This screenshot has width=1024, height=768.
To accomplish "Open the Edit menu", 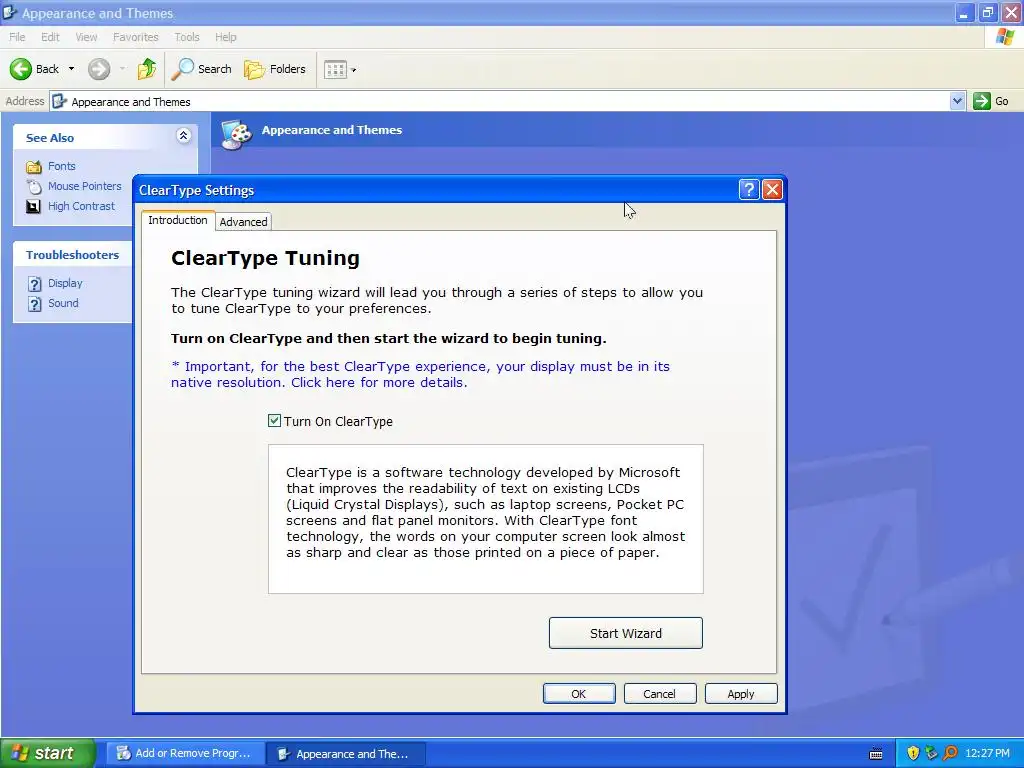I will tap(50, 37).
